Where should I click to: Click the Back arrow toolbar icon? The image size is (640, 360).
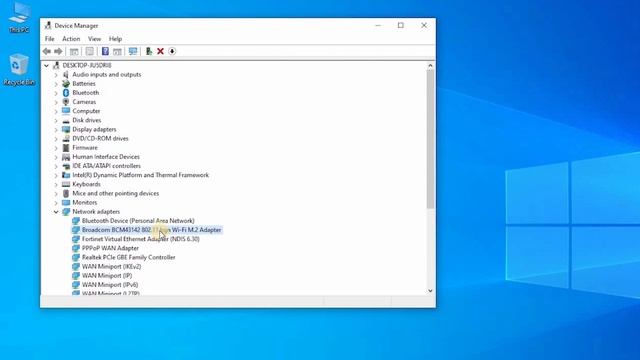pyautogui.click(x=47, y=51)
